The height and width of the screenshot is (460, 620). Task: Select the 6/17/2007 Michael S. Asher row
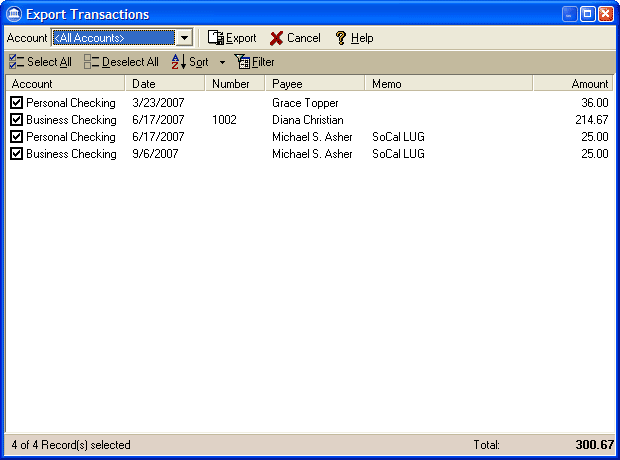point(312,137)
